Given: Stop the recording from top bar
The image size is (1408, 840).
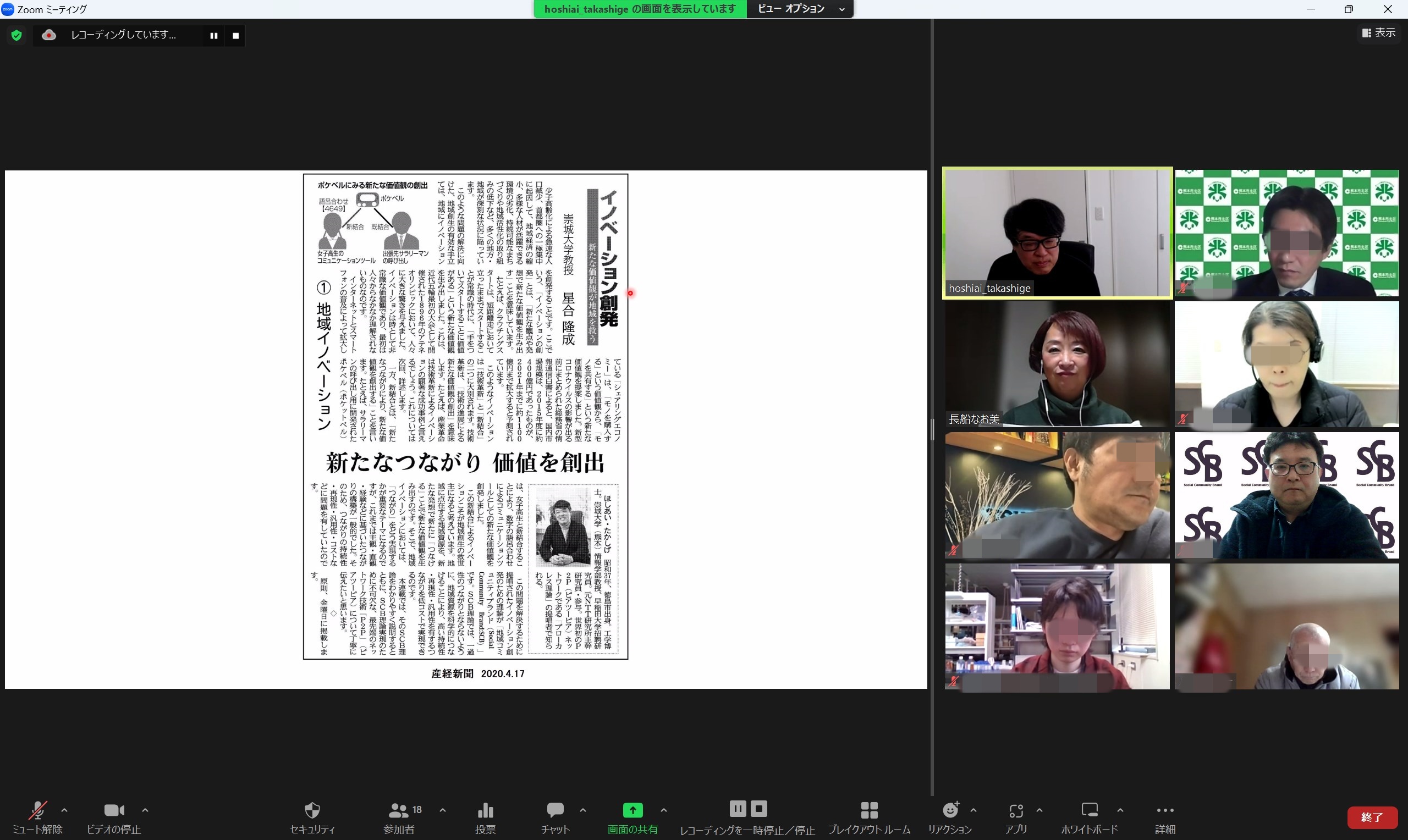Looking at the screenshot, I should point(235,36).
